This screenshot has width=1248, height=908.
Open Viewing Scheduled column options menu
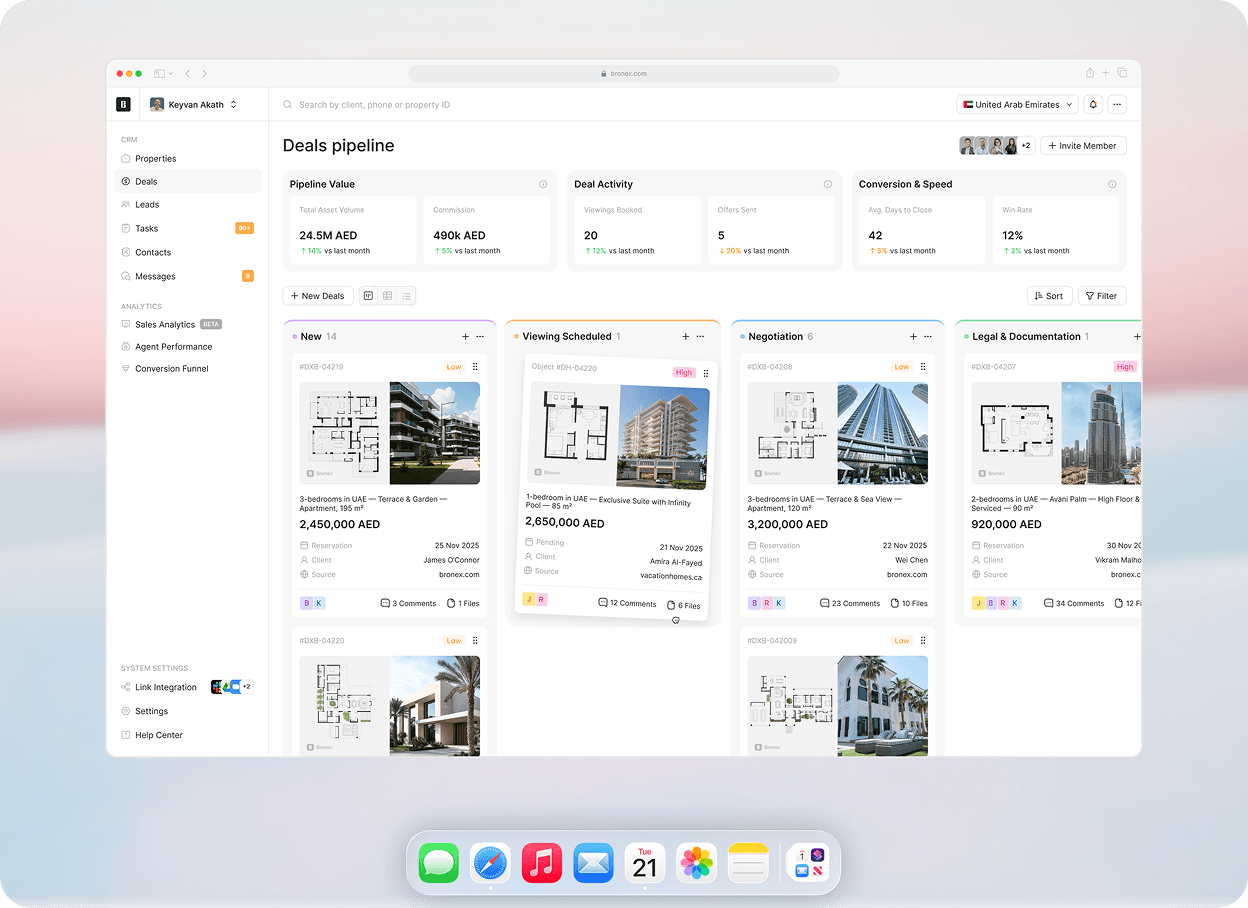tap(700, 337)
